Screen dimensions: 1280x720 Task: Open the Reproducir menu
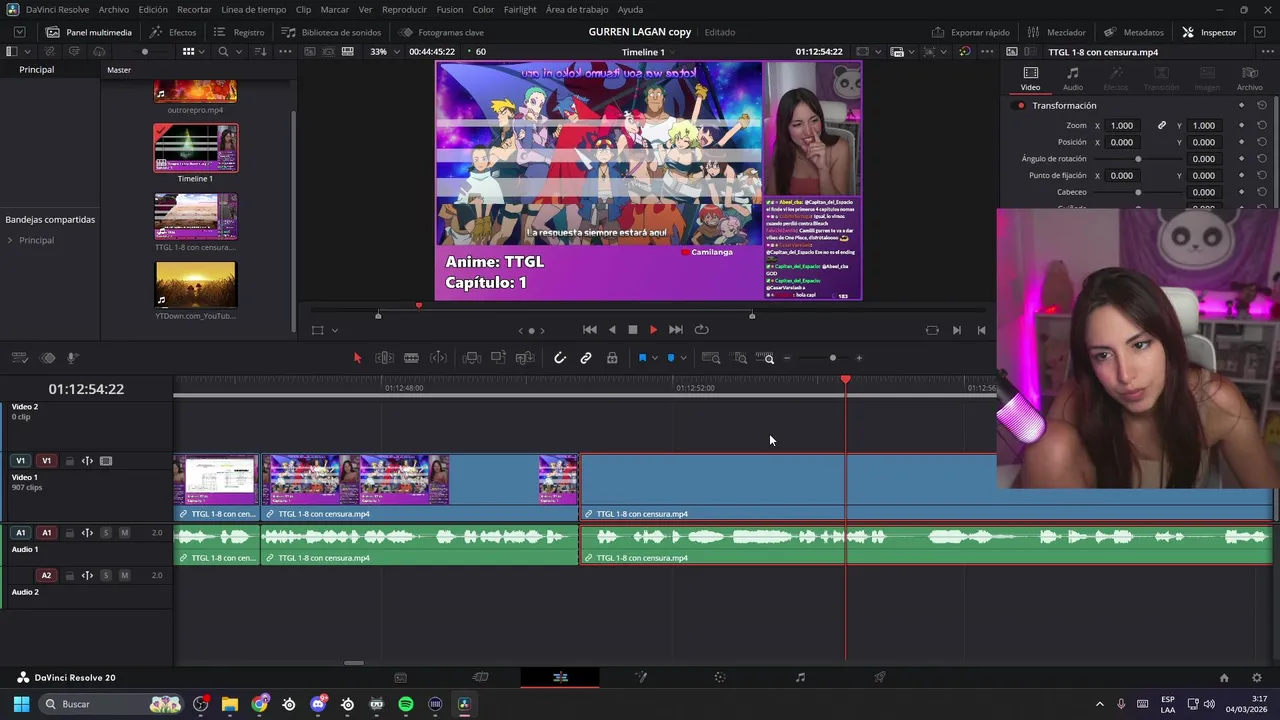click(404, 9)
